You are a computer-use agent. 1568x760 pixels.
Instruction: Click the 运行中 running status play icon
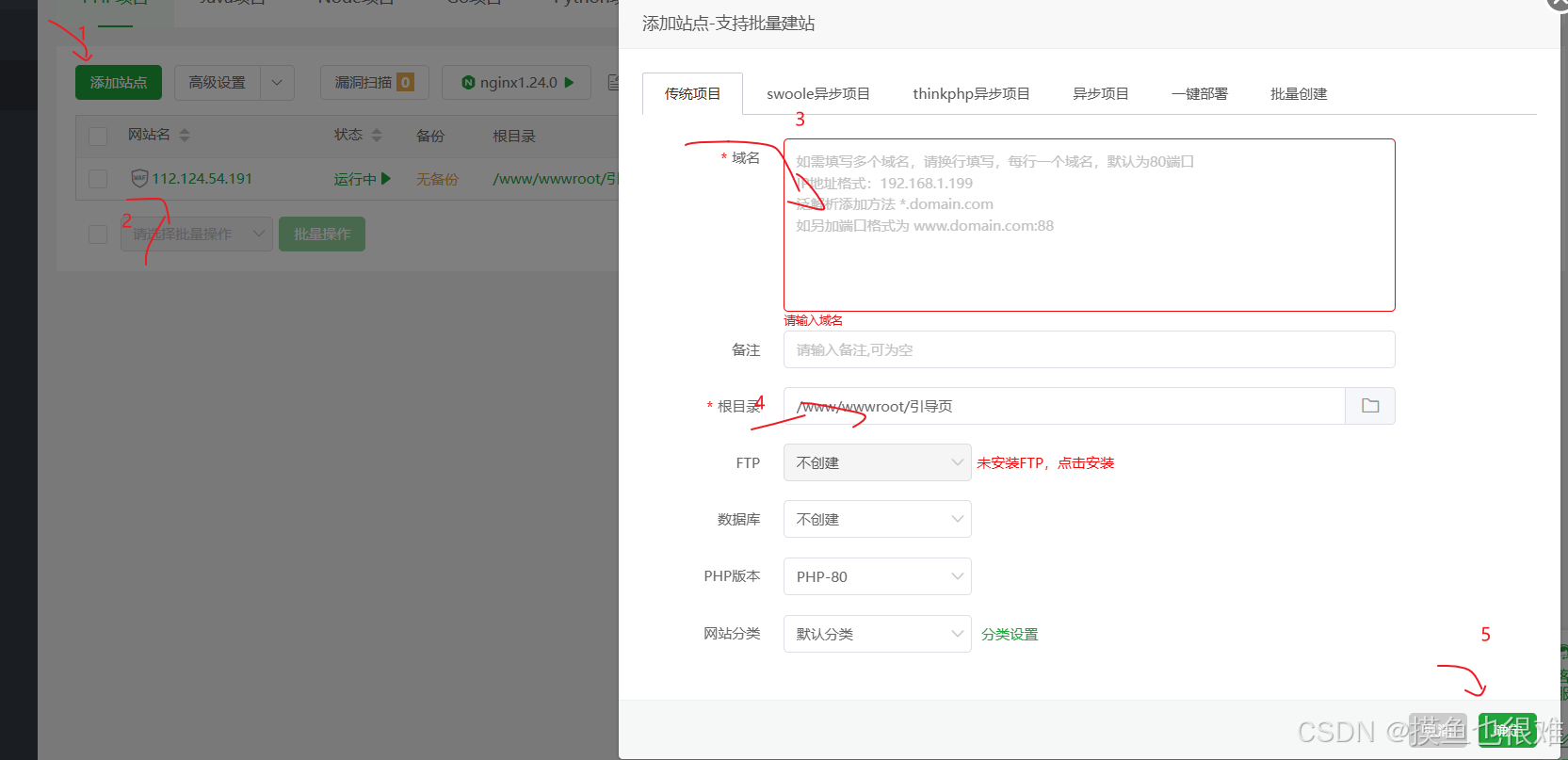[386, 179]
